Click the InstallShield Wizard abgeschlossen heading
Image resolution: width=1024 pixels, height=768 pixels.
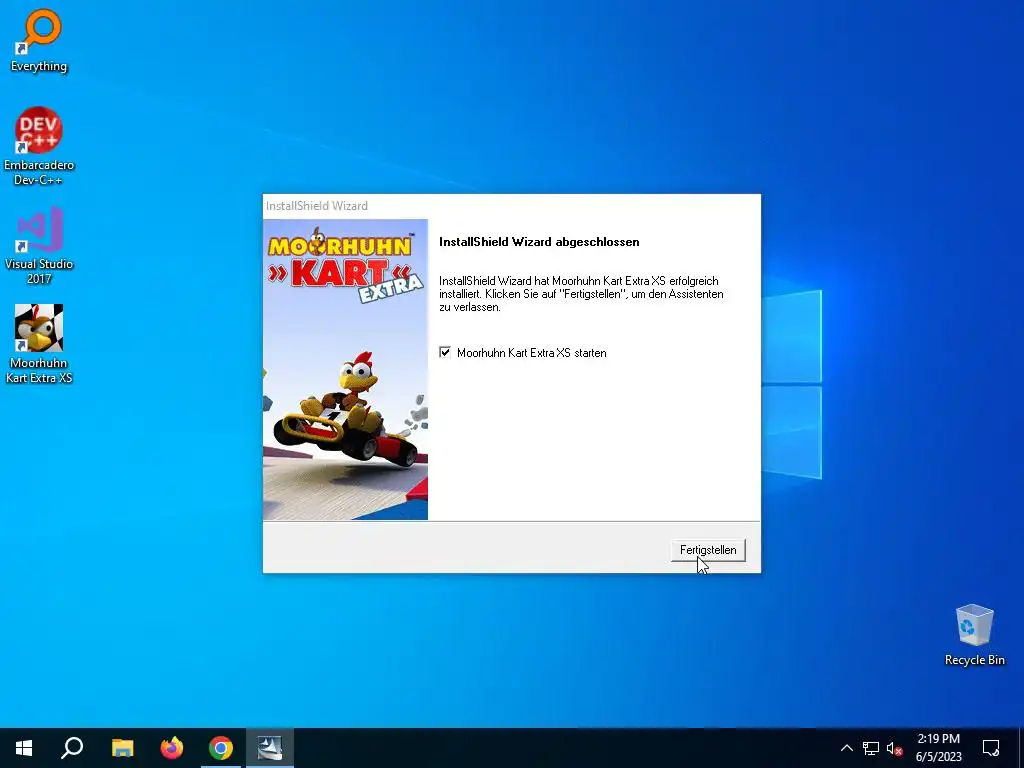(x=539, y=242)
